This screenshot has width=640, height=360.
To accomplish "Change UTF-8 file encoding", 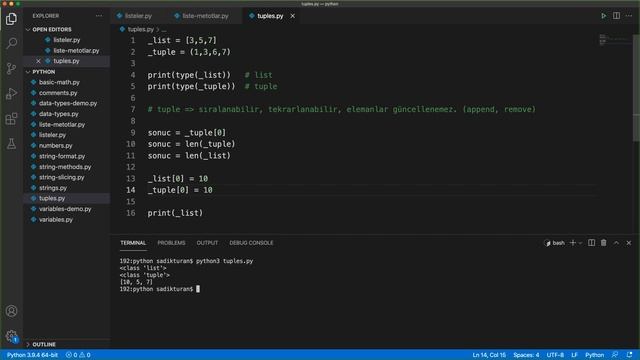I will coord(555,355).
